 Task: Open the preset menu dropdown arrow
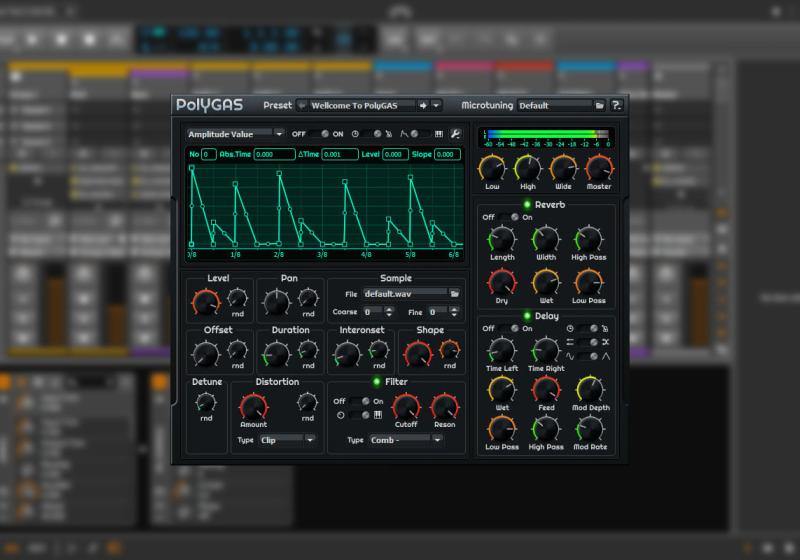(437, 105)
